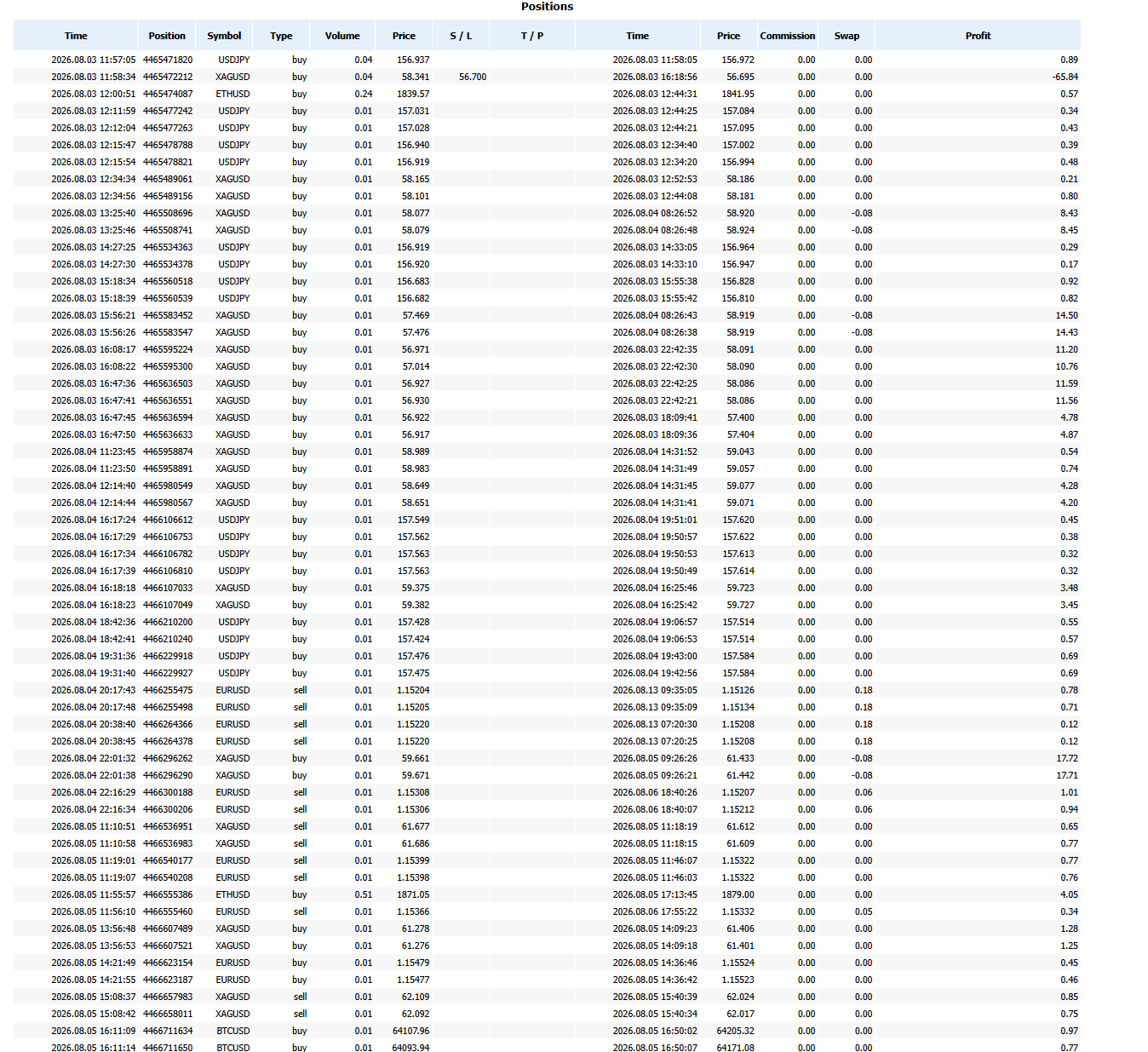Click the -65.84 profit value

point(1065,77)
